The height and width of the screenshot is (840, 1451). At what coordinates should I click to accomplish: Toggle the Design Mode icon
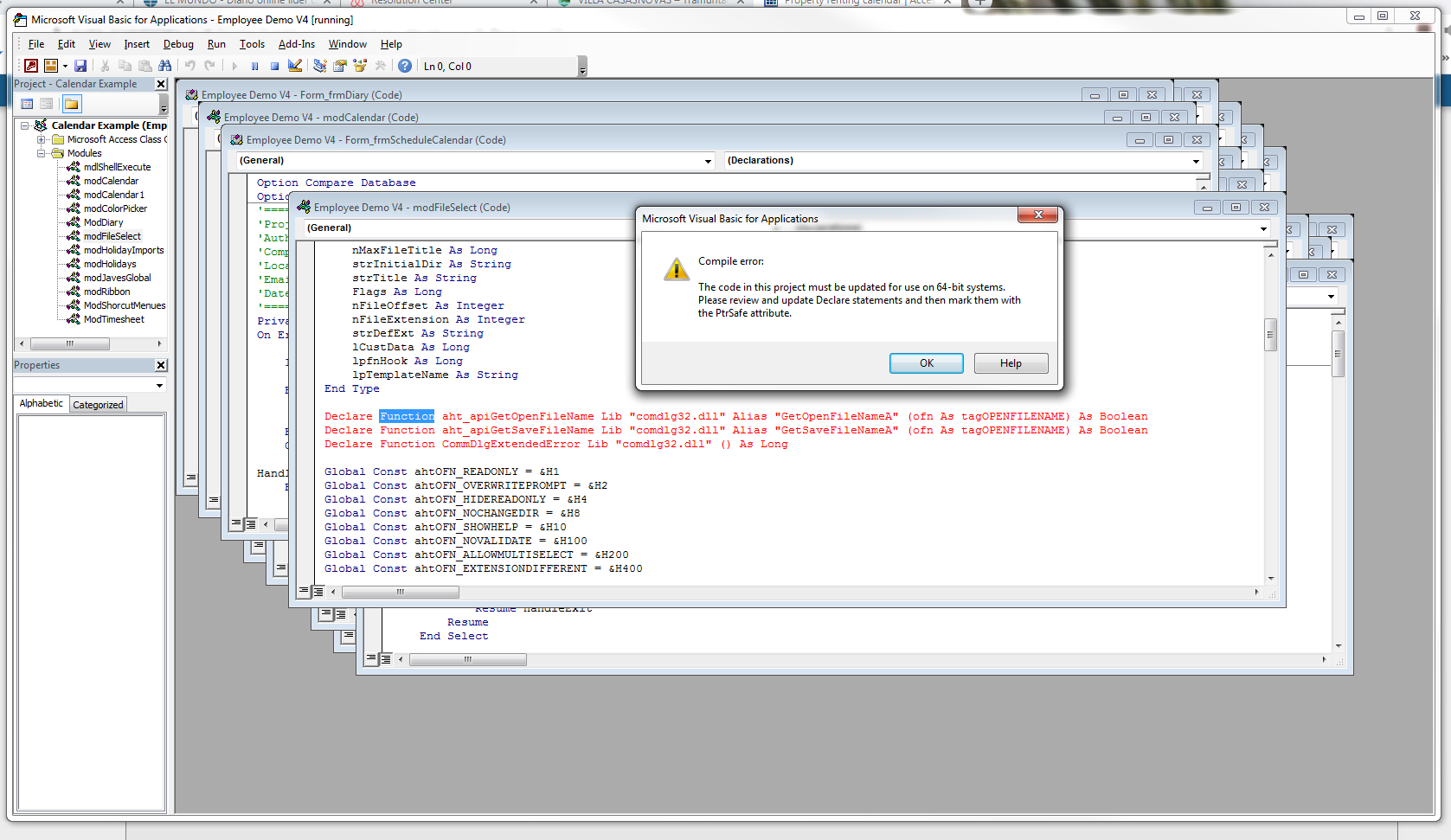pyautogui.click(x=295, y=66)
